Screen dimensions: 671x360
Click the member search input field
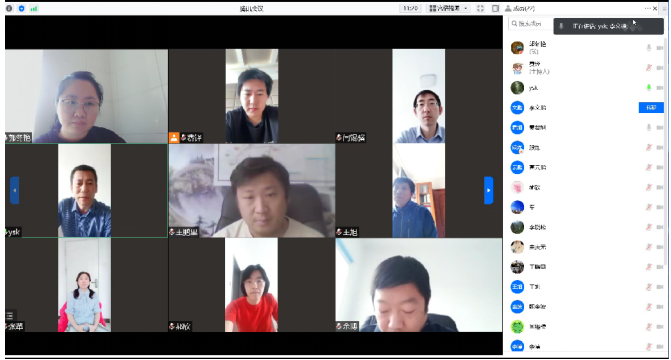(530, 24)
